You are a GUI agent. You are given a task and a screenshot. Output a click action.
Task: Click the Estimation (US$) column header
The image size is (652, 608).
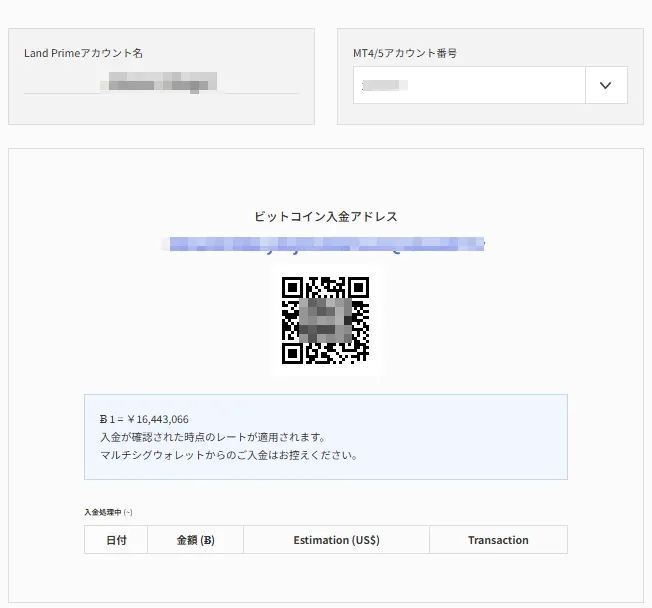click(x=336, y=540)
